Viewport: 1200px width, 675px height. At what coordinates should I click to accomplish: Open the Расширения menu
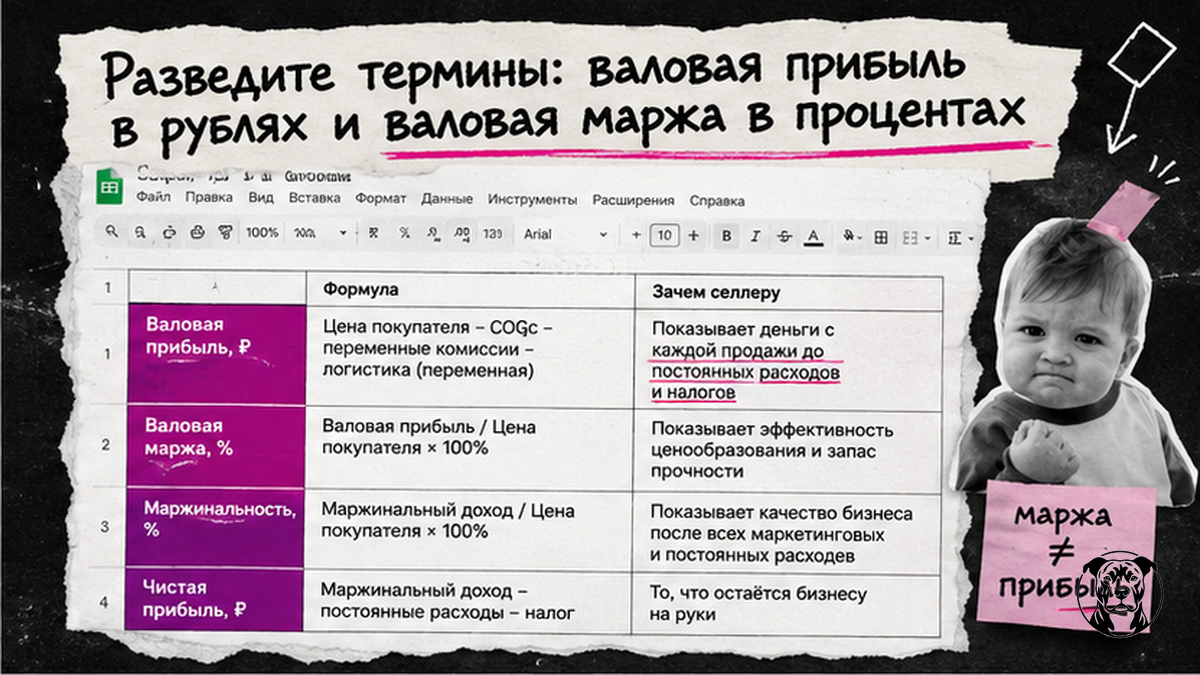(633, 199)
